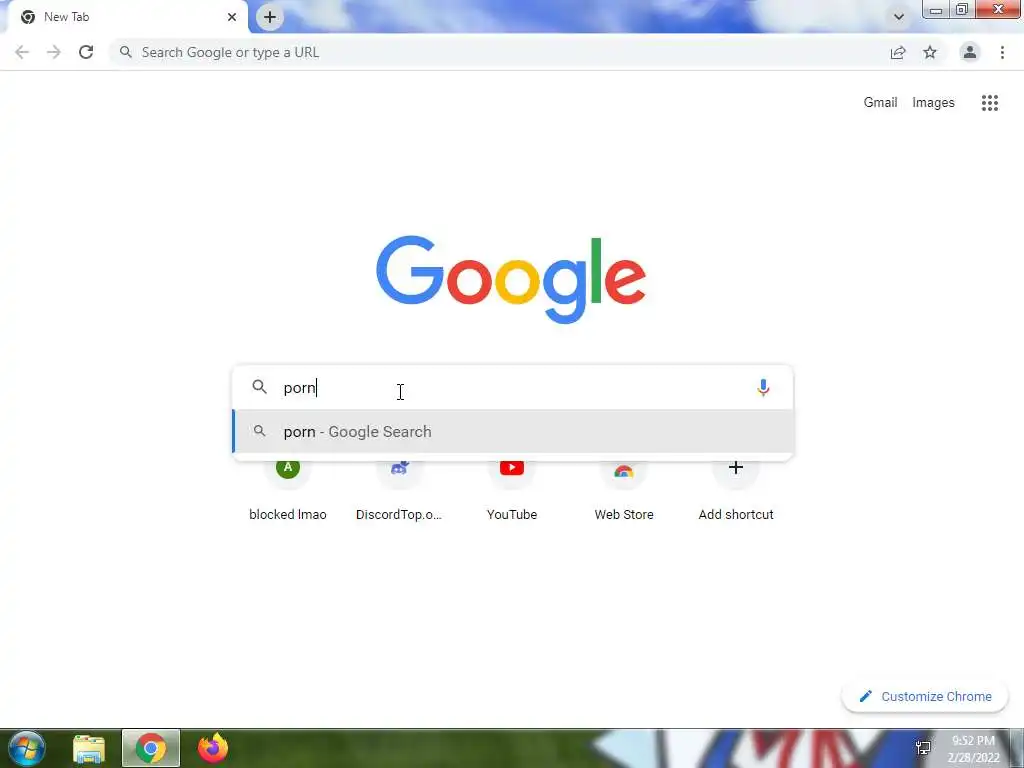Open a new tab with the plus button
This screenshot has width=1024, height=768.
[x=270, y=17]
